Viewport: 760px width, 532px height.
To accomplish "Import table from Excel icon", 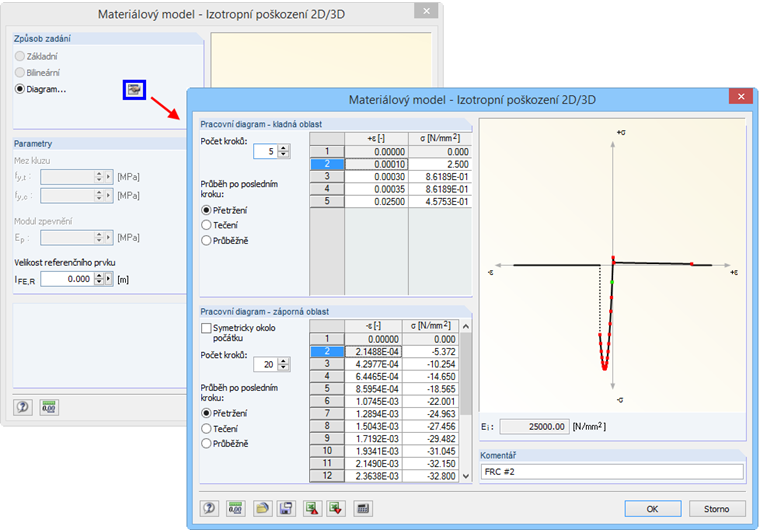I will [x=335, y=508].
